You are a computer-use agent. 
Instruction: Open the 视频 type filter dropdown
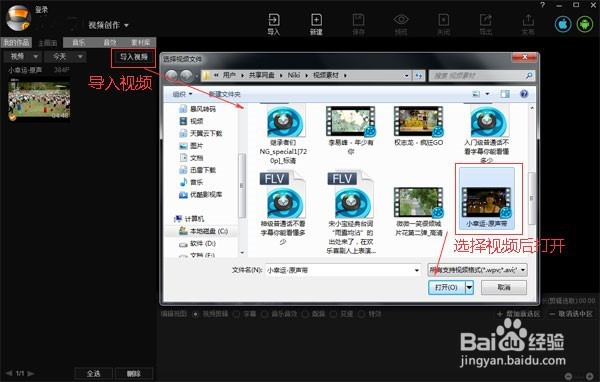pyautogui.click(x=23, y=57)
